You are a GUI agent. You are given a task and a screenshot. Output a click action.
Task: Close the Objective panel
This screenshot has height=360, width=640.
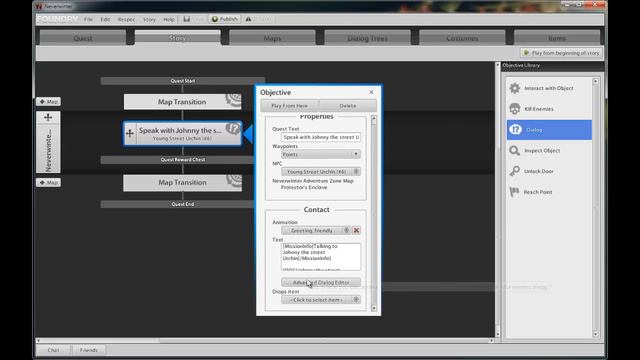371,92
